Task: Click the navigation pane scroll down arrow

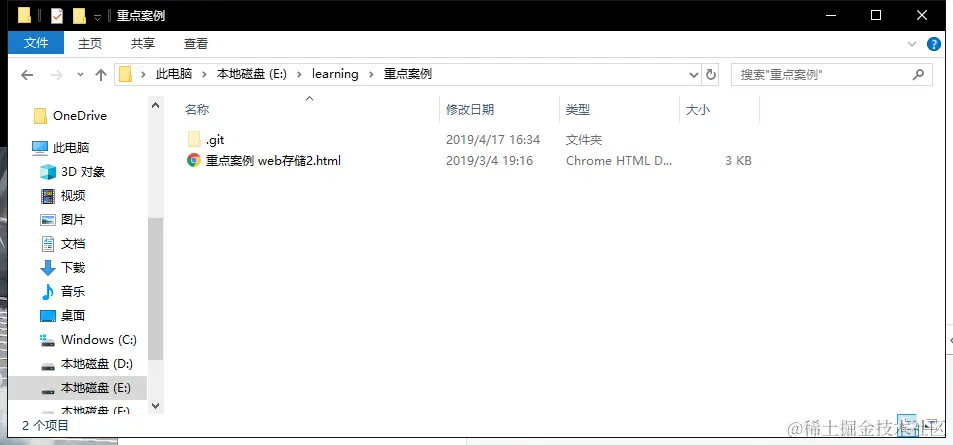Action: coord(156,405)
